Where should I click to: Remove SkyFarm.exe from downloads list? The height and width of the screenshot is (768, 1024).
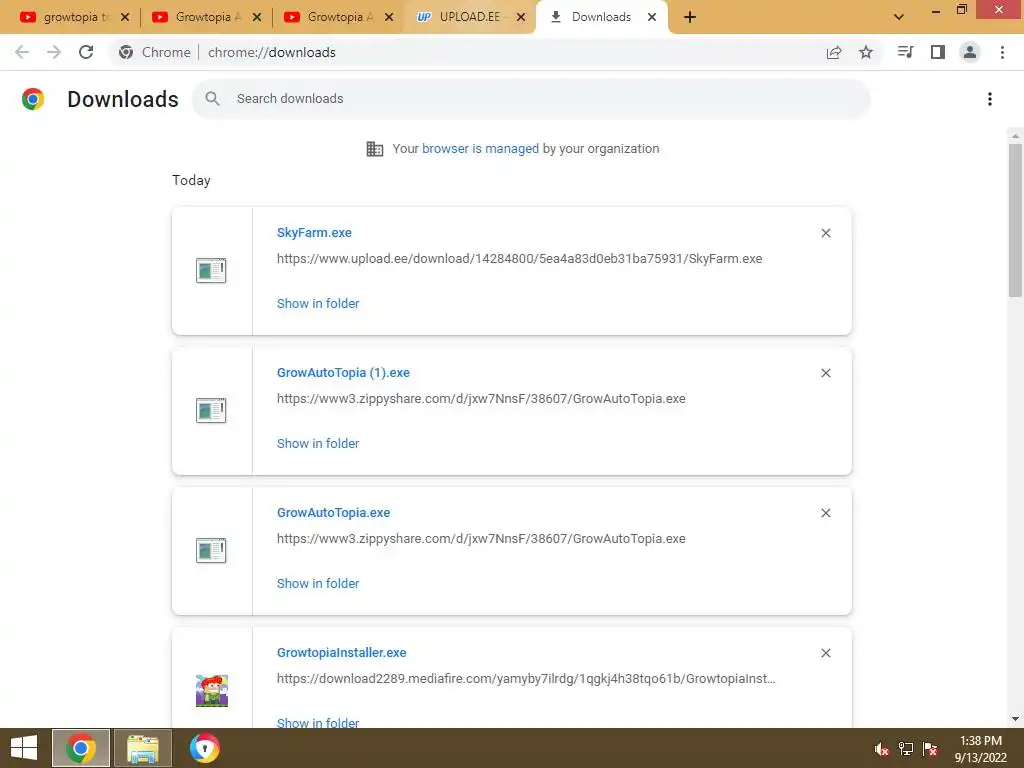pos(825,233)
